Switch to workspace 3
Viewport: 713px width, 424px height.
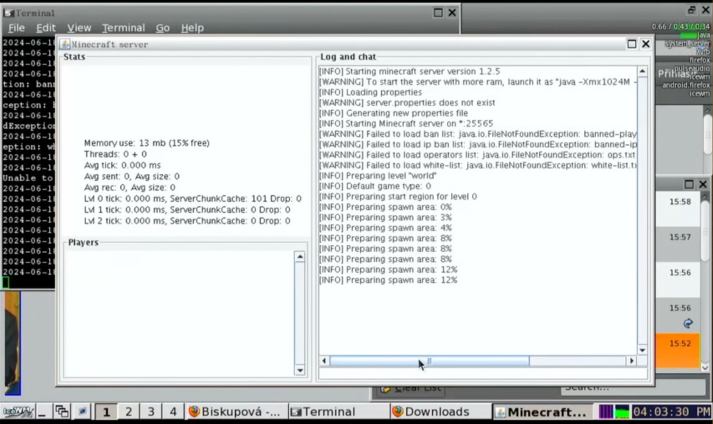[x=151, y=412]
